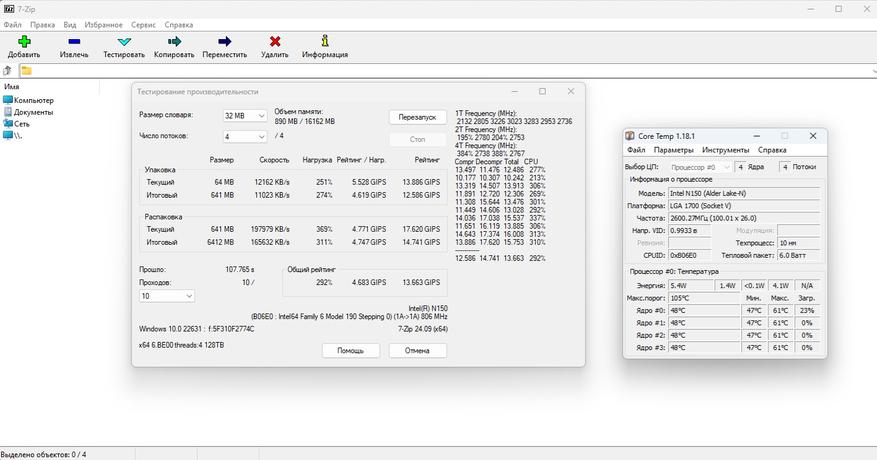877x460 pixels.
Task: Click the 7-Zip app icon in the title bar
Action: click(8, 9)
